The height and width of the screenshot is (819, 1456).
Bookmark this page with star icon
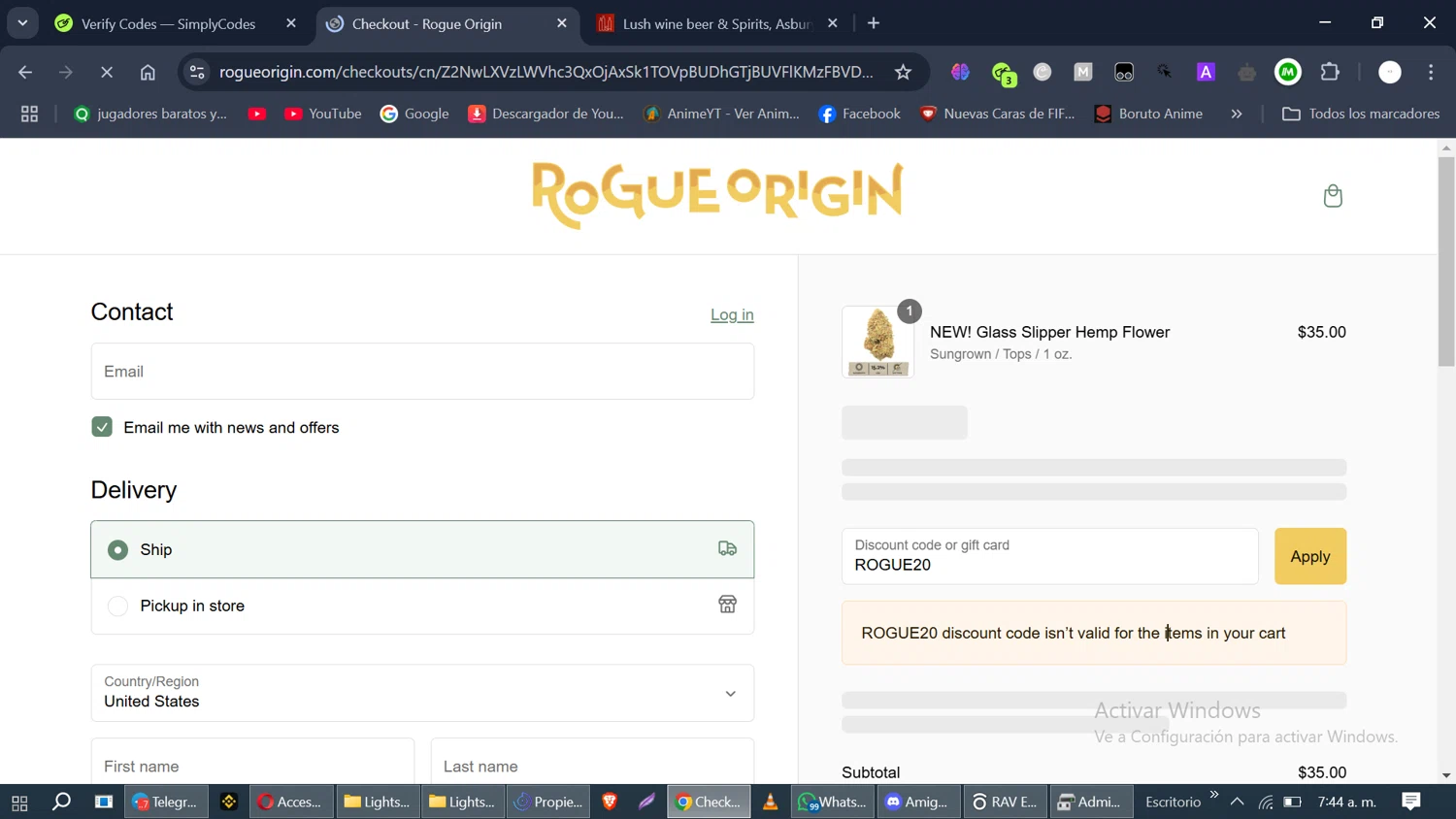(903, 72)
